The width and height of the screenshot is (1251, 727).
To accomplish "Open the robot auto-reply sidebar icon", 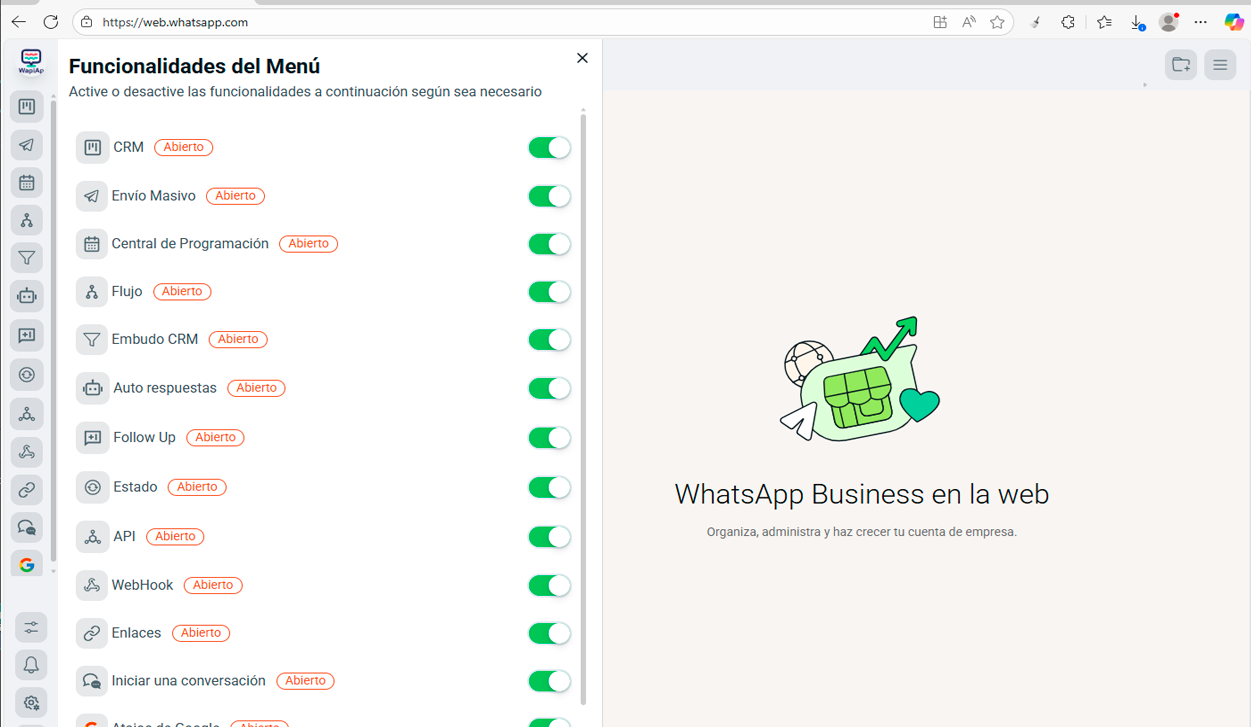I will pos(27,296).
